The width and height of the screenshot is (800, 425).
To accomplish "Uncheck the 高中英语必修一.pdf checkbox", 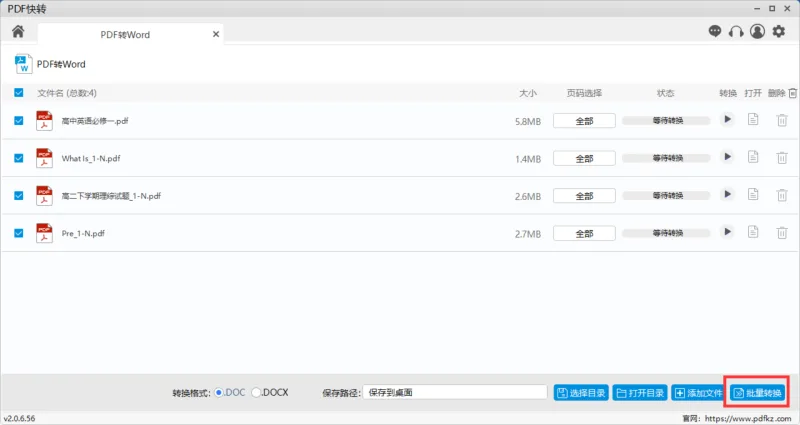I will click(19, 121).
